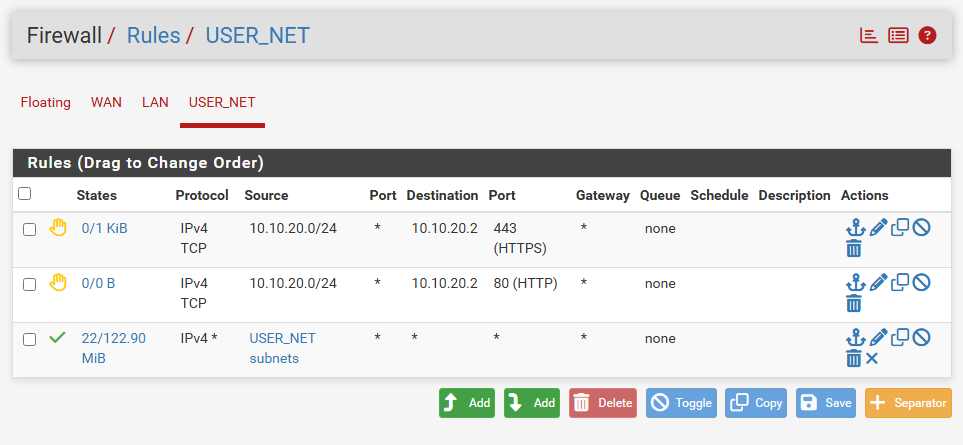Click the red Delete button
Image resolution: width=963 pixels, height=445 pixels.
[x=603, y=403]
